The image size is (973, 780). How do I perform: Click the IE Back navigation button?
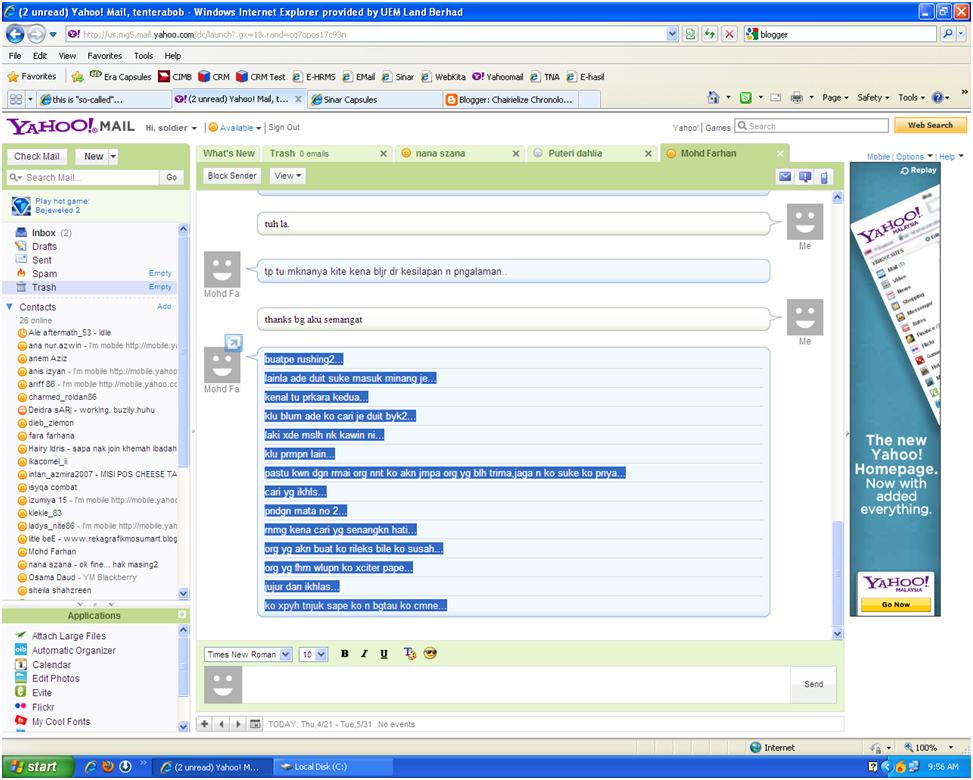click(x=15, y=34)
